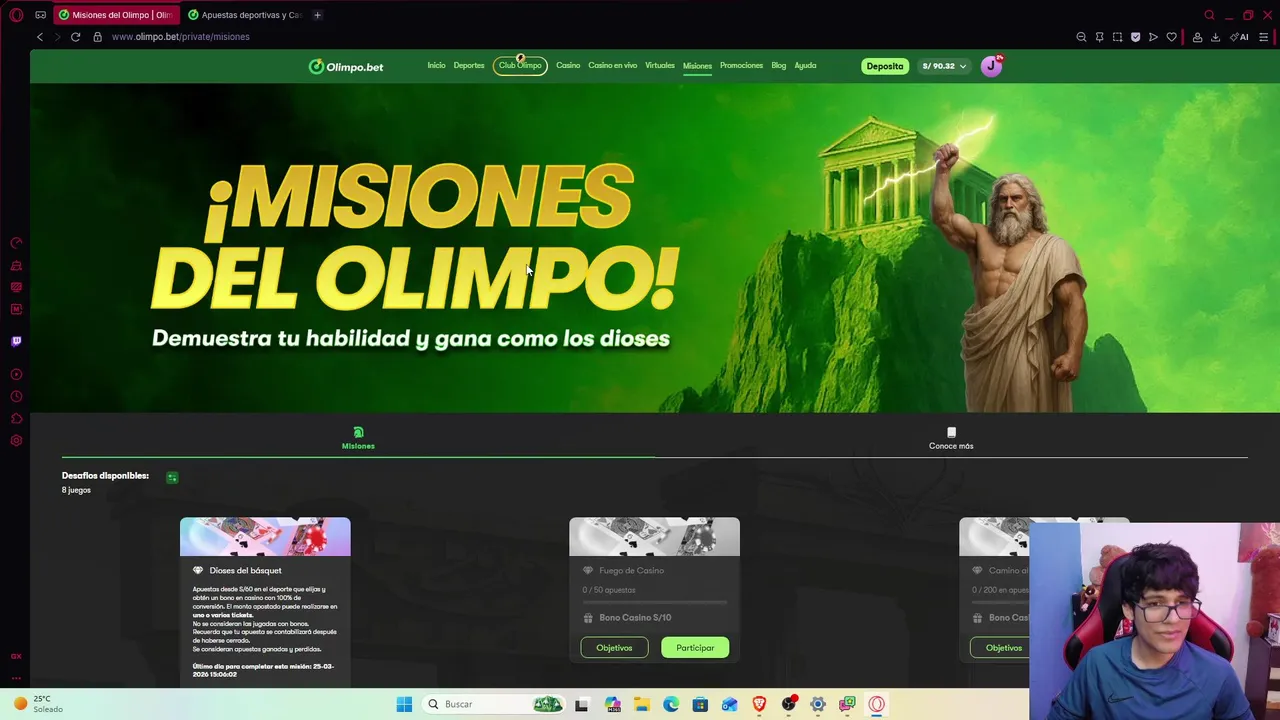Open the Blog menu item
This screenshot has width=1280, height=720.
click(779, 66)
